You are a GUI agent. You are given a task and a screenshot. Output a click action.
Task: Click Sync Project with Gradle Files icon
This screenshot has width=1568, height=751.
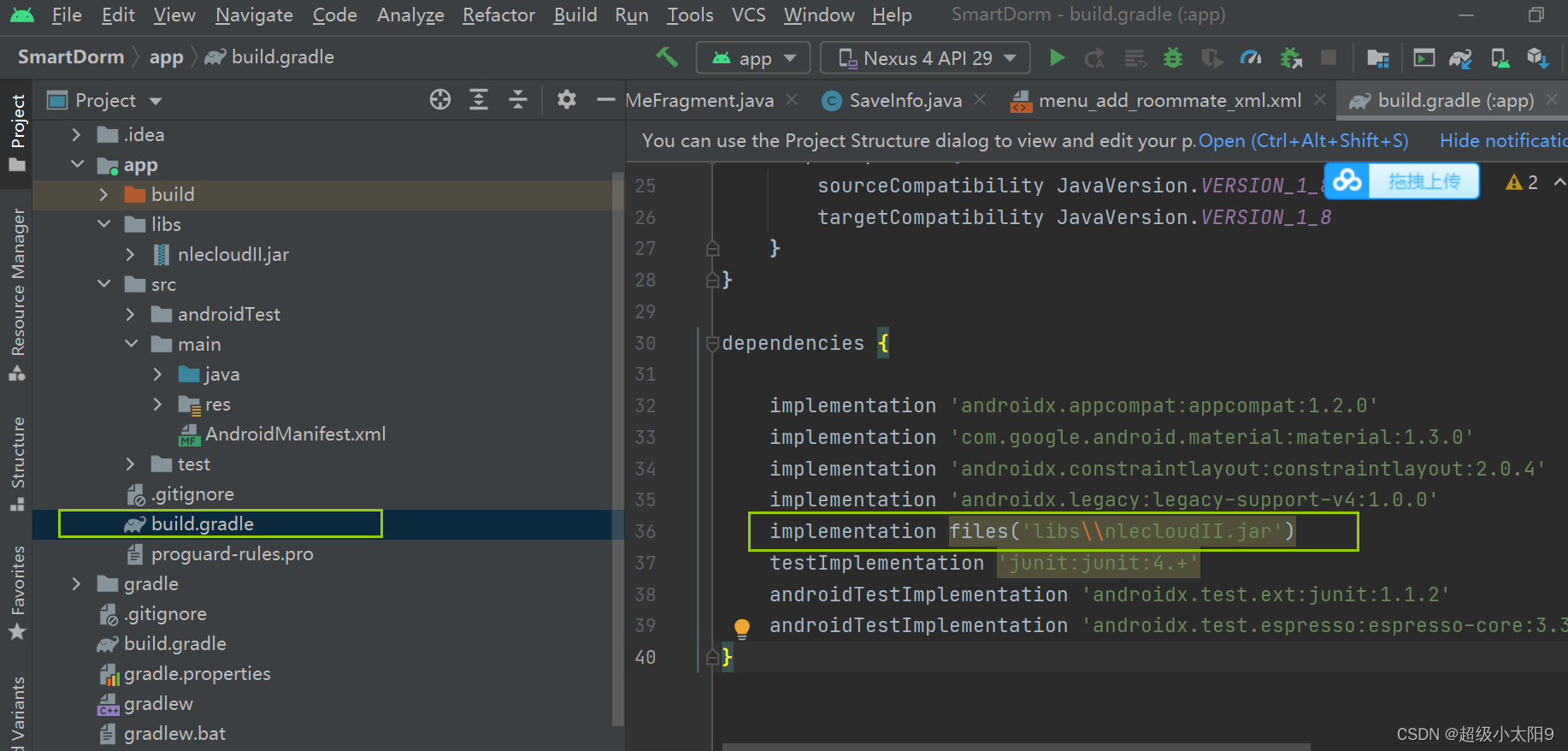click(x=1460, y=58)
